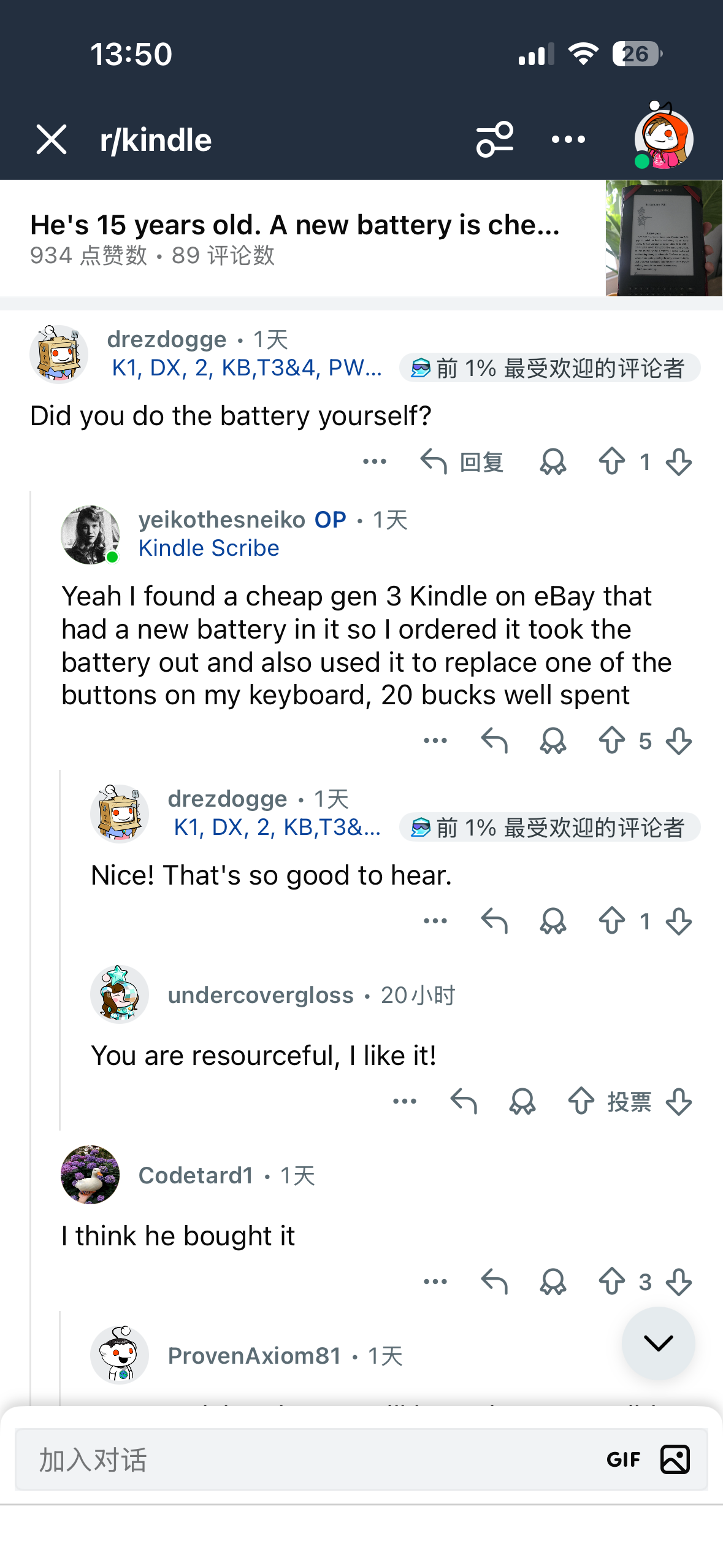Tap reply arrow on 'Nice! That's so good' comment
This screenshot has height=1568, width=723.
pos(494,921)
